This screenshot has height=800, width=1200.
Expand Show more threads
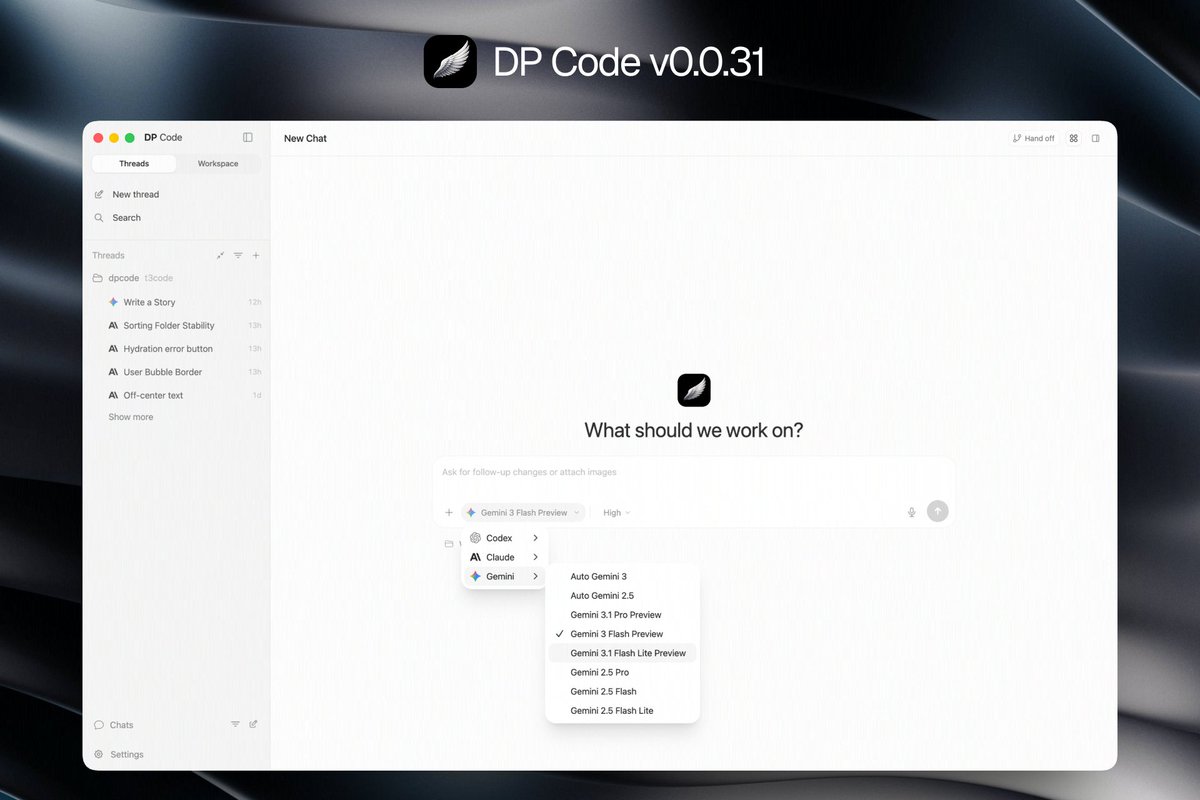(131, 417)
